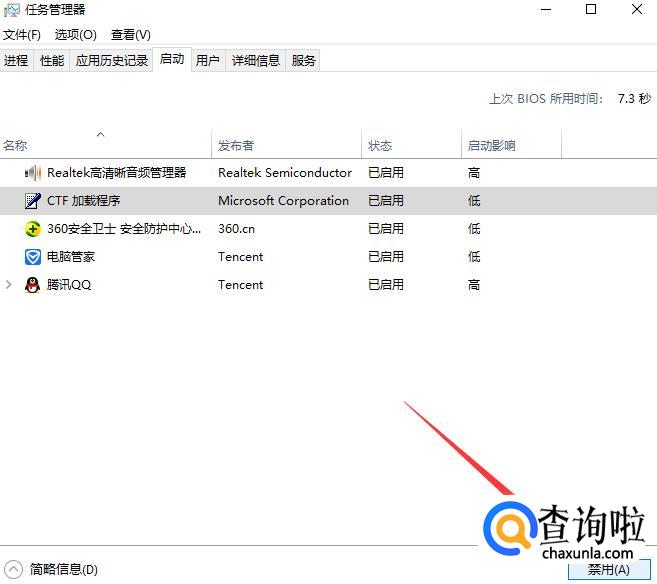Maximize the Task Manager window
This screenshot has height=584, width=657.
[591, 10]
